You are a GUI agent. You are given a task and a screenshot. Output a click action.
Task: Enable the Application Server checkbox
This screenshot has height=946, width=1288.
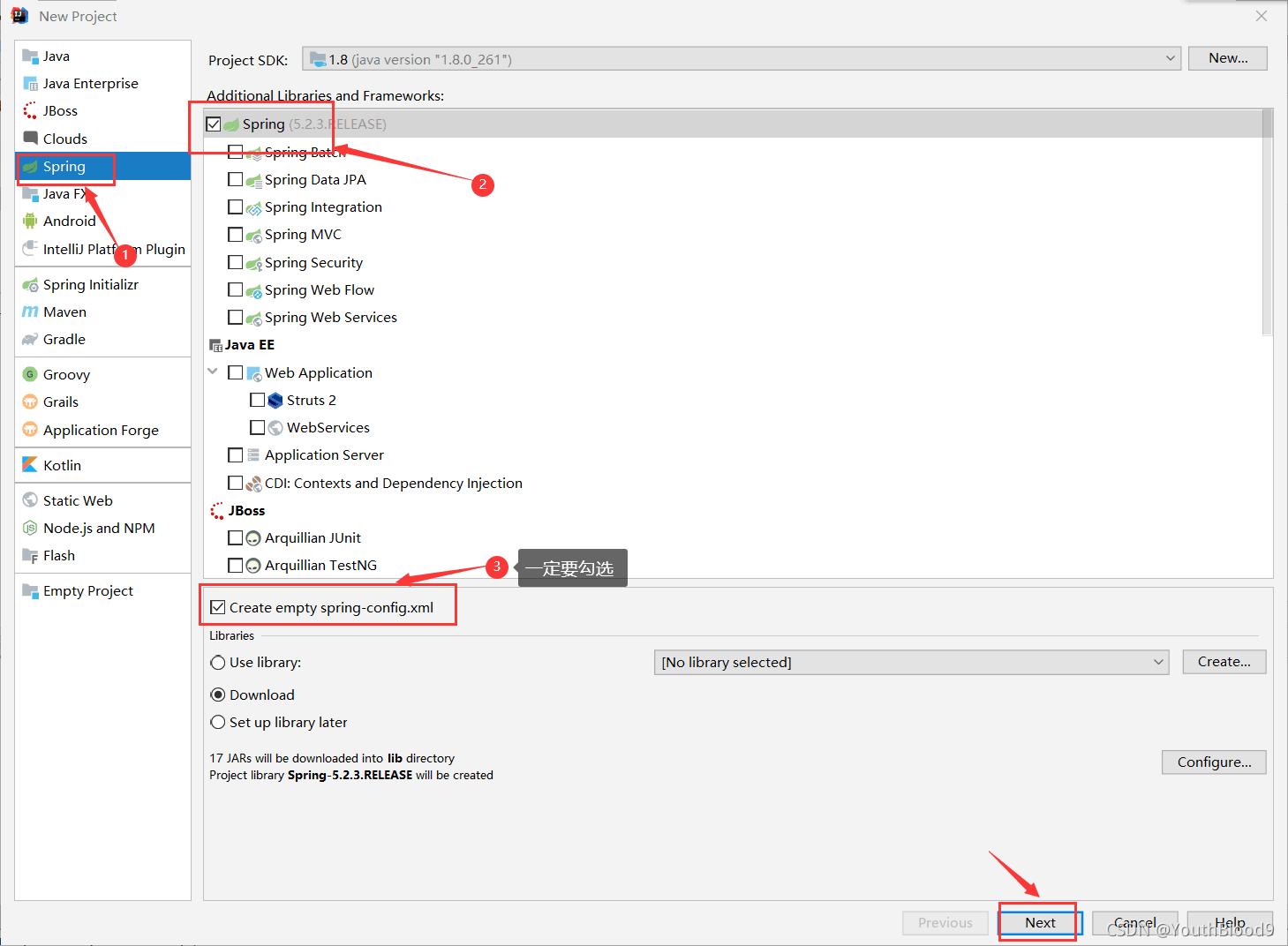tap(235, 454)
